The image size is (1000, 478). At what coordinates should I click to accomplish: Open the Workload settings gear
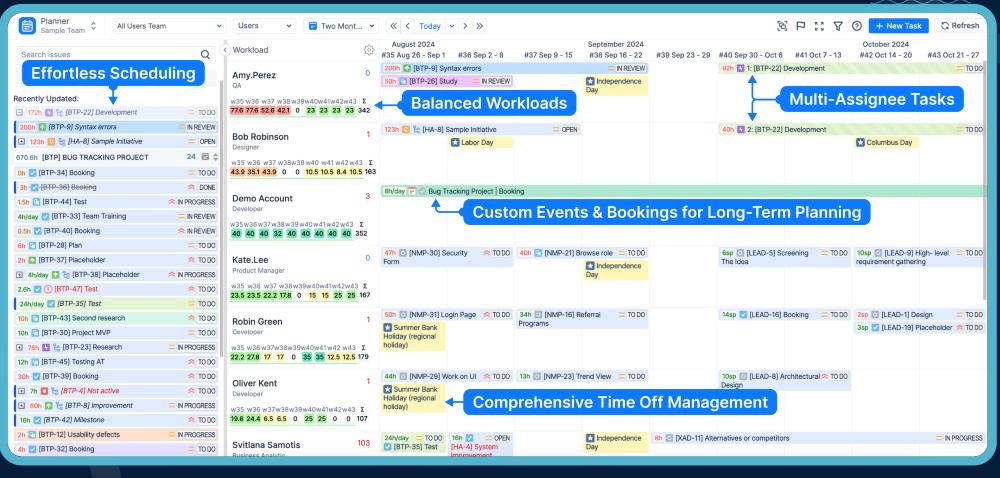(x=369, y=50)
